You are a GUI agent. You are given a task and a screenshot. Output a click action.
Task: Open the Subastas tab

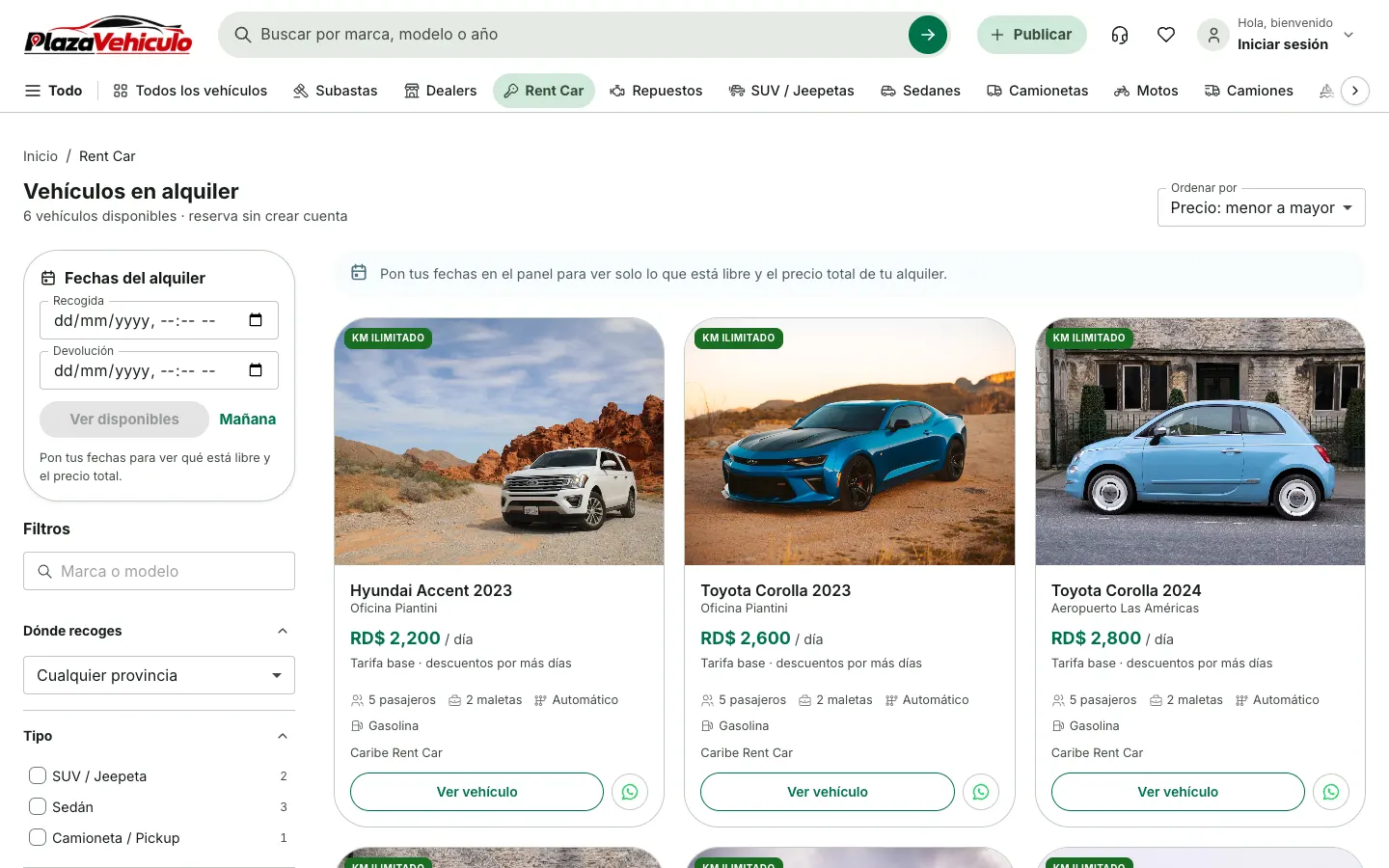pyautogui.click(x=335, y=91)
